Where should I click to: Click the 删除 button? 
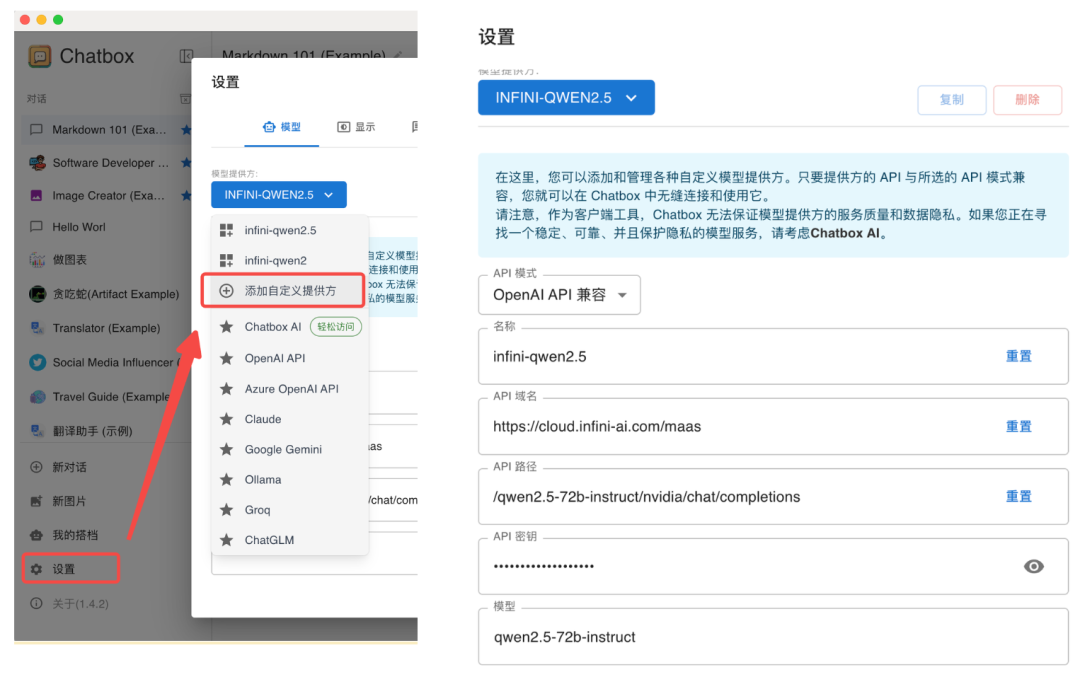pos(1027,100)
